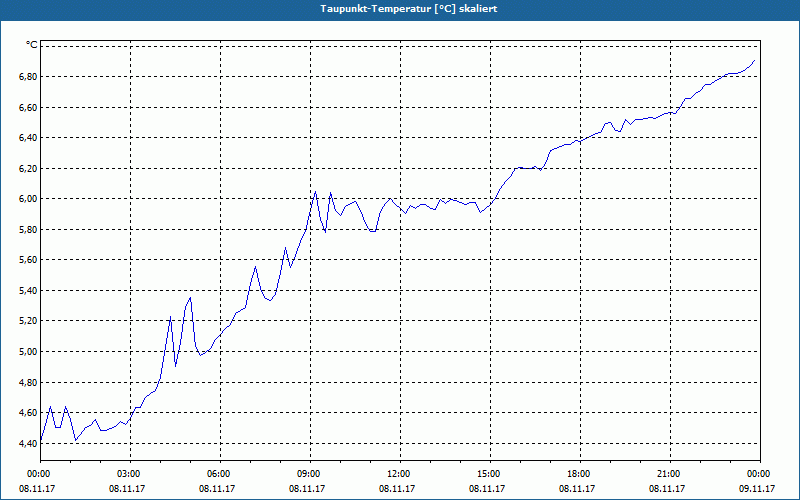Click the 00:00 label above first 08.11.17

[x=40, y=474]
